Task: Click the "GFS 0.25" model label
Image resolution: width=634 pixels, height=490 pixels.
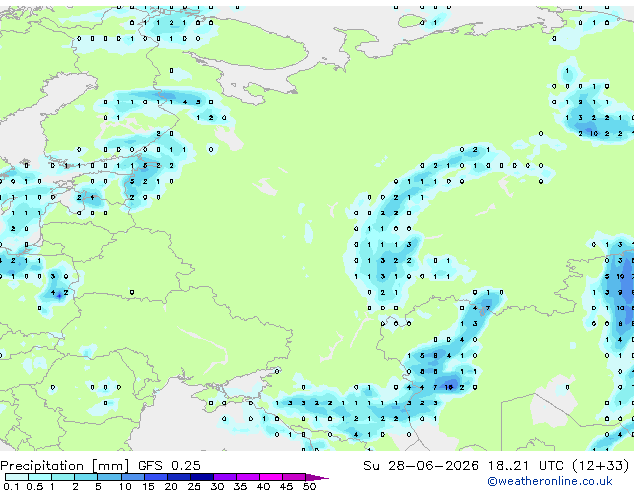Action: tap(169, 465)
